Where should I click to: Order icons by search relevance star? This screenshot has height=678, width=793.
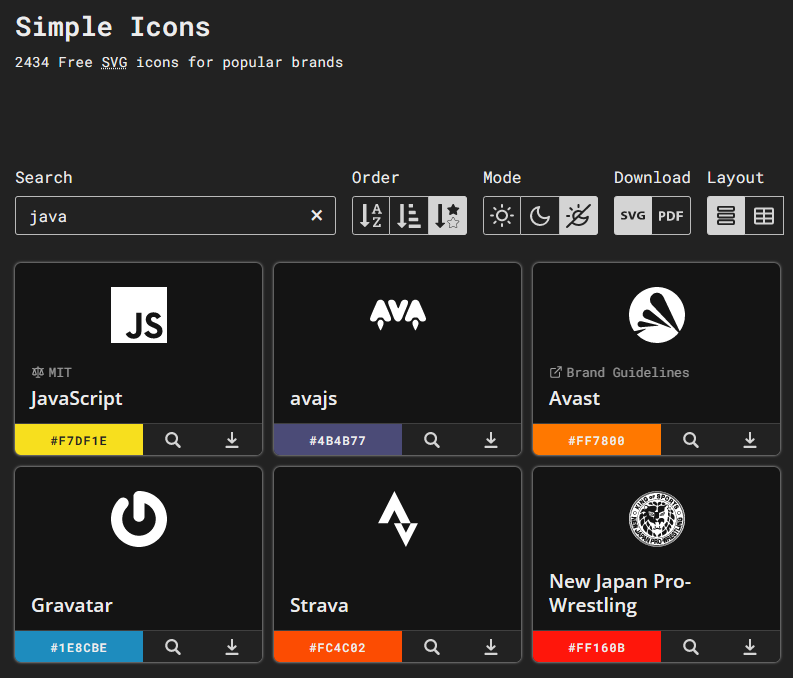pos(447,216)
